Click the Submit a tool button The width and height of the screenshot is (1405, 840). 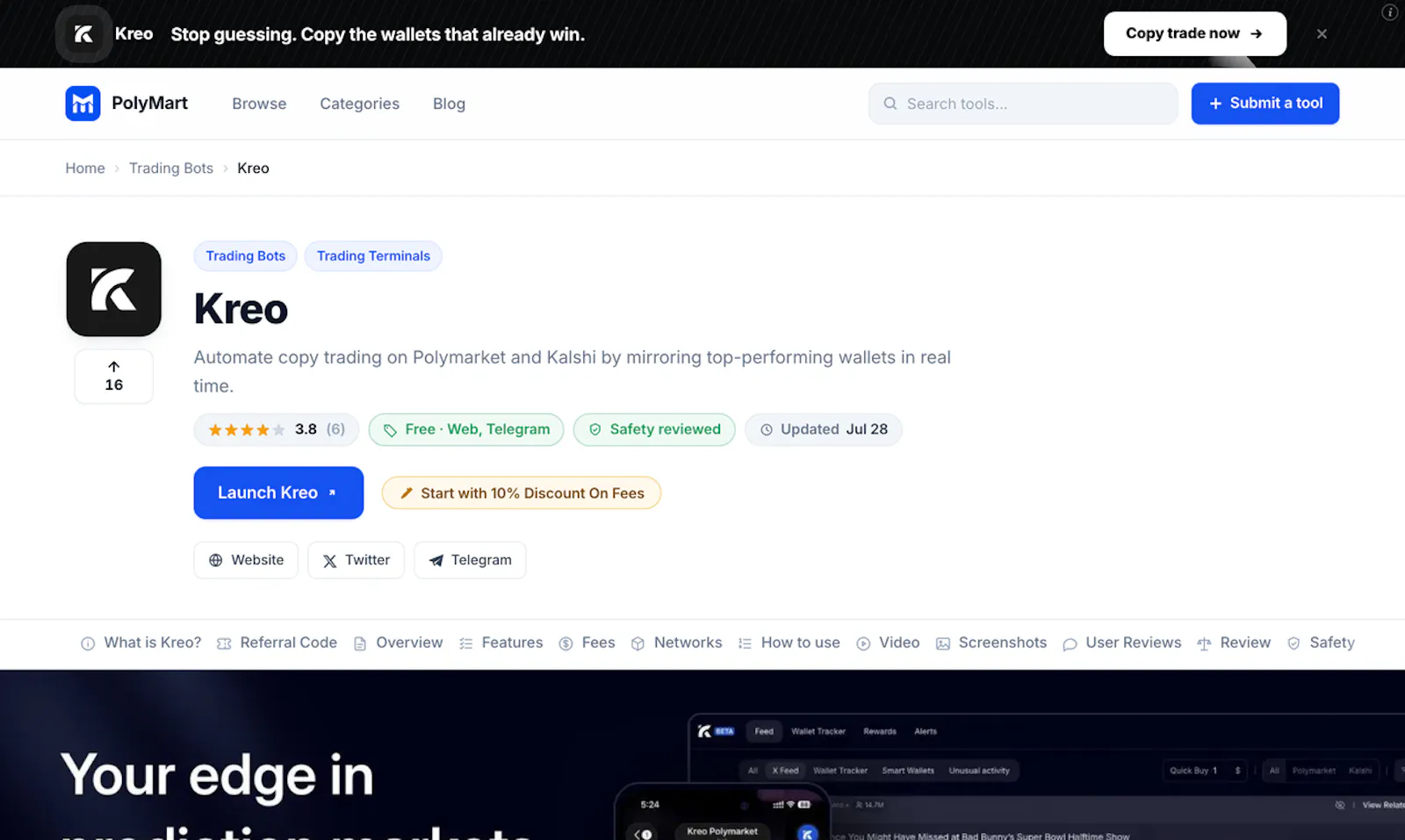[1265, 104]
